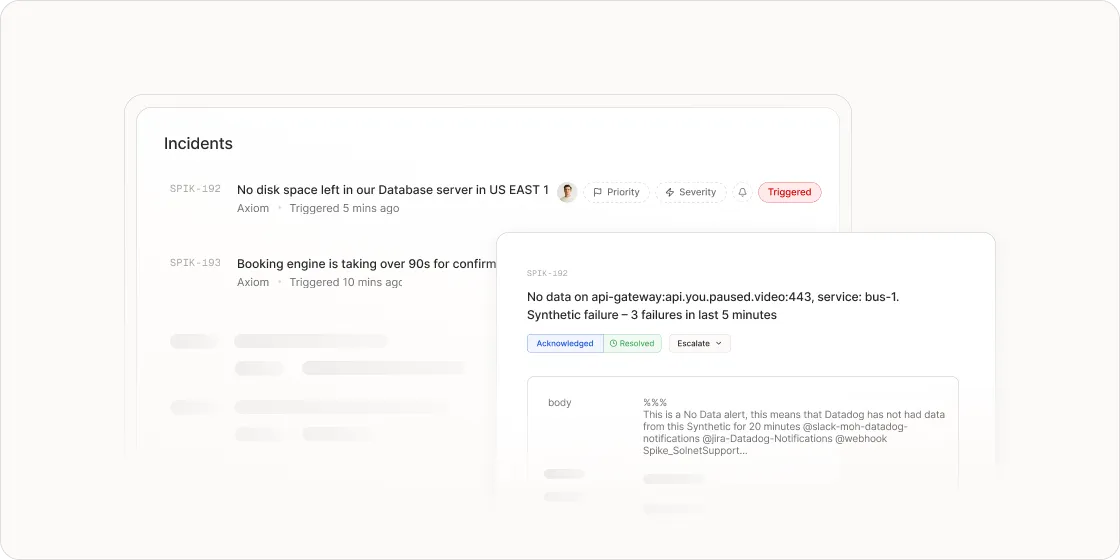Viewport: 1120px width, 560px height.
Task: Open the No disk space left incident
Action: pyautogui.click(x=393, y=190)
